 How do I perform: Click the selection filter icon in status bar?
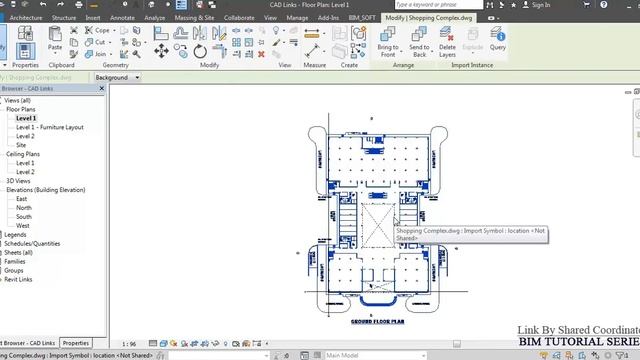(x=622, y=356)
